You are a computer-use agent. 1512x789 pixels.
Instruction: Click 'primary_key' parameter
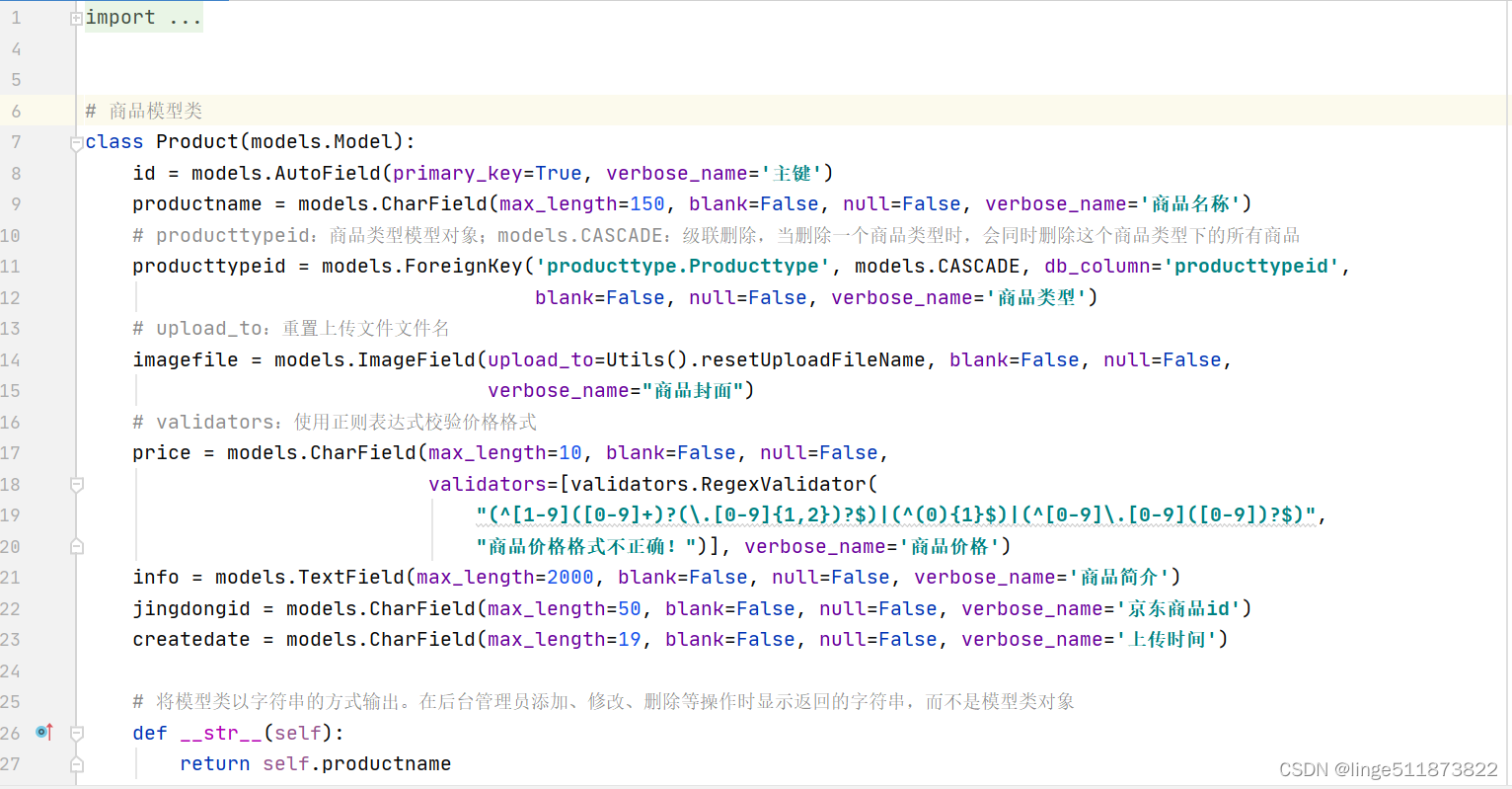458,173
